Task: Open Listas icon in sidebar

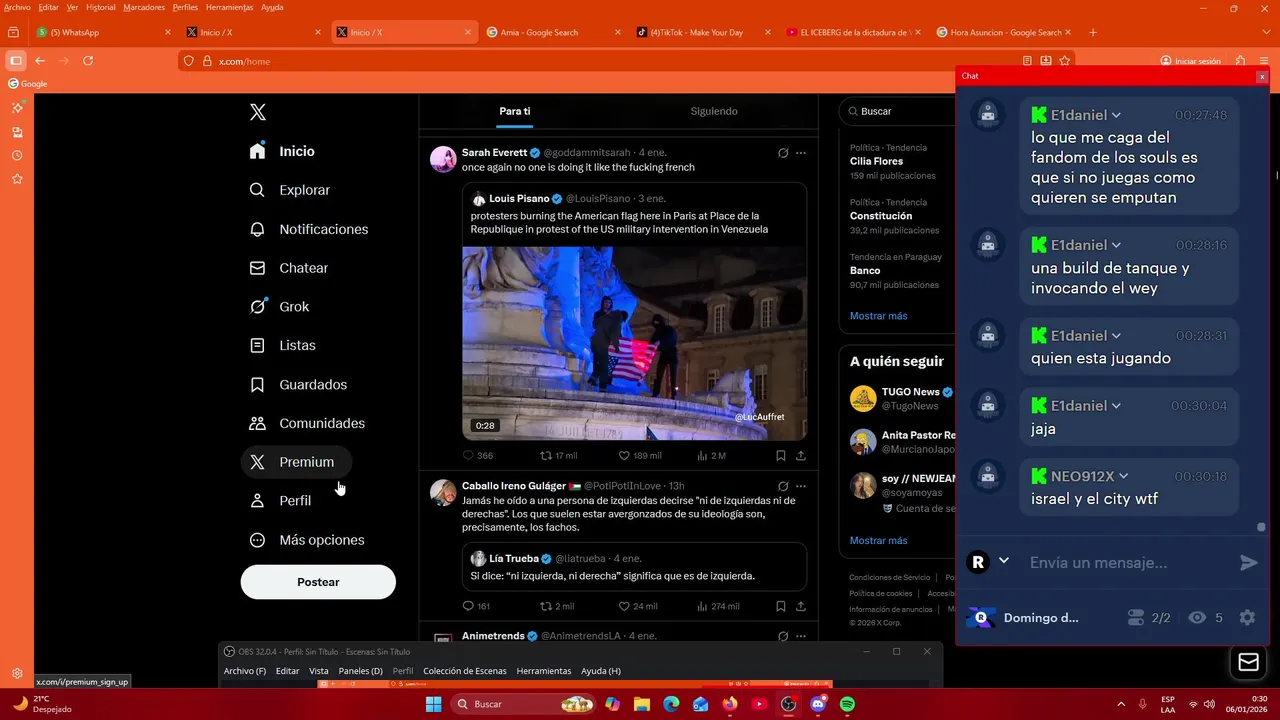Action: point(257,345)
